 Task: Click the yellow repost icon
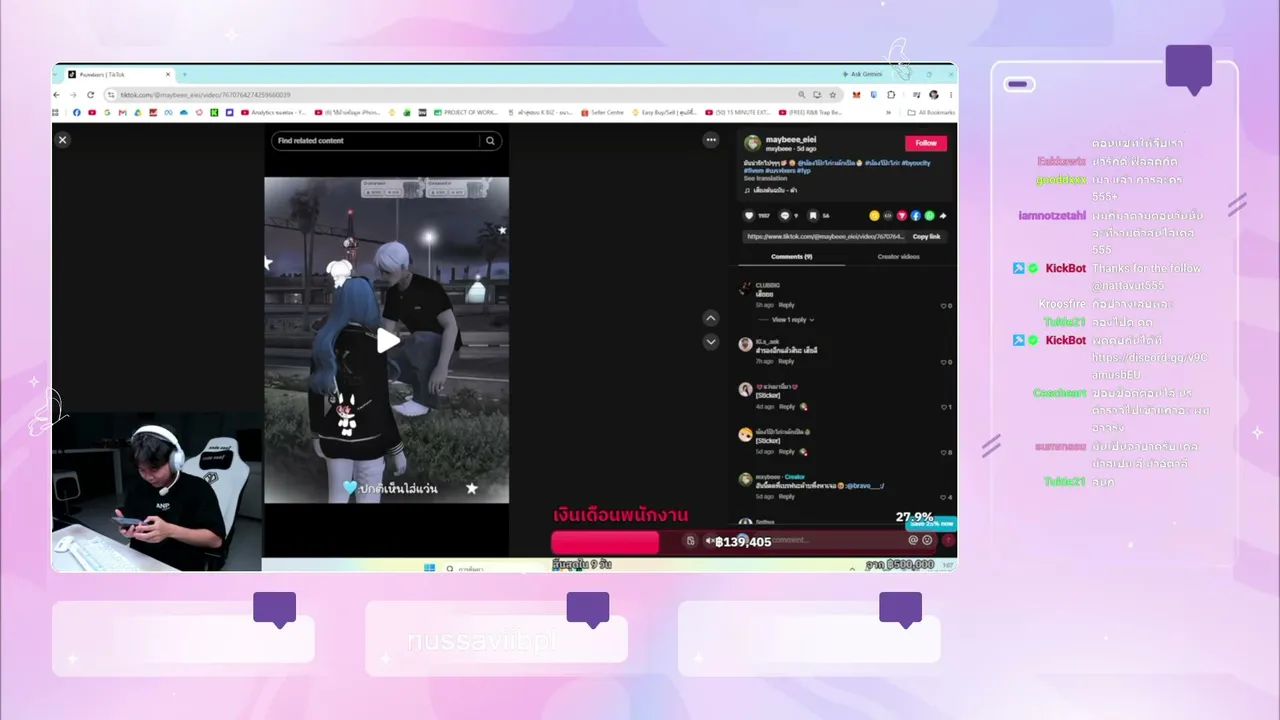pyautogui.click(x=874, y=215)
